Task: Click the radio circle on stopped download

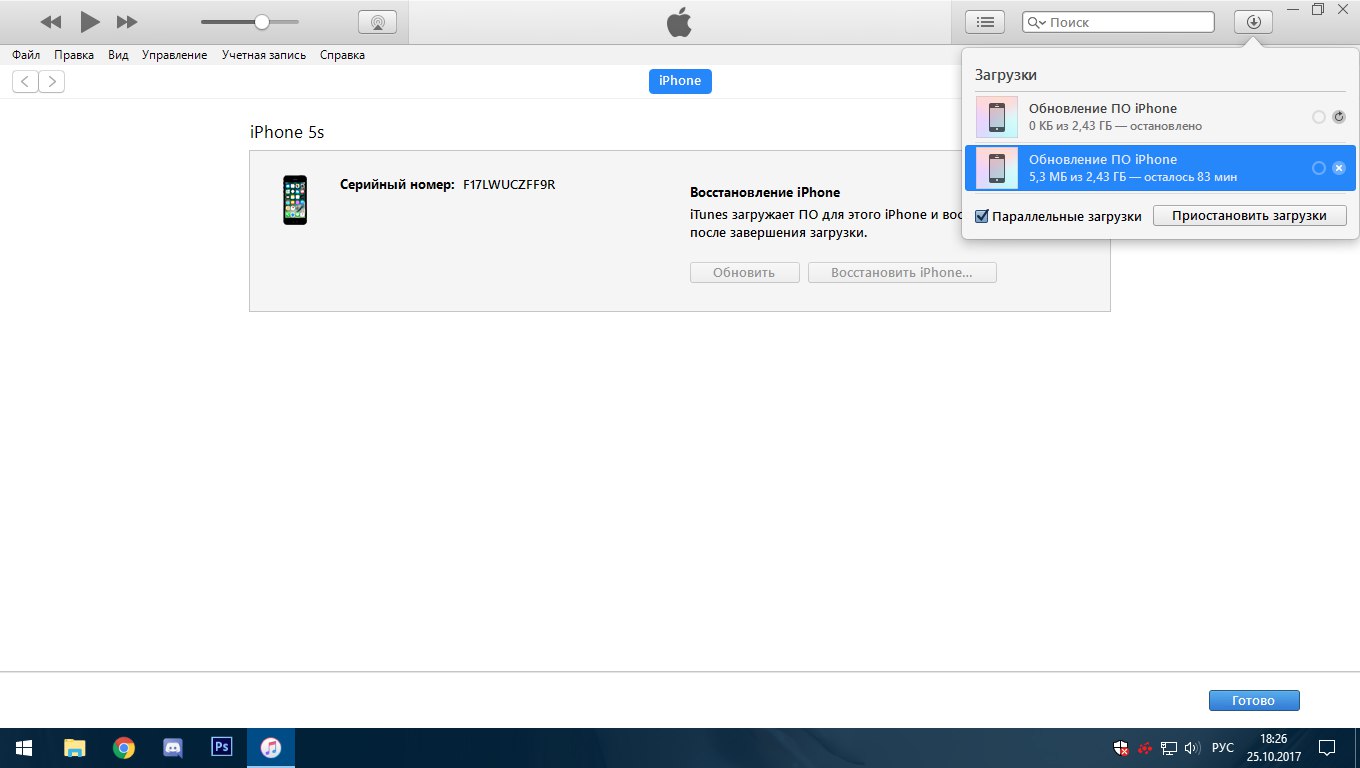Action: (x=1319, y=117)
